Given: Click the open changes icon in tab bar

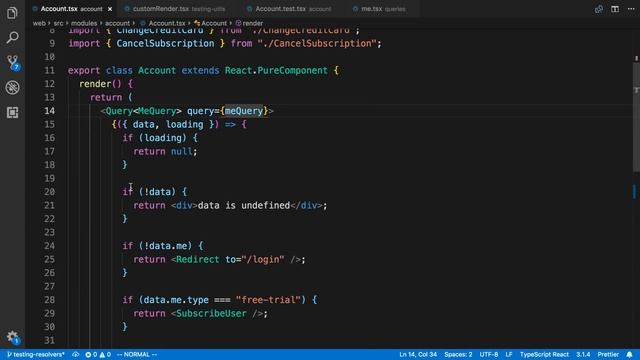Looking at the screenshot, I should (x=599, y=9).
